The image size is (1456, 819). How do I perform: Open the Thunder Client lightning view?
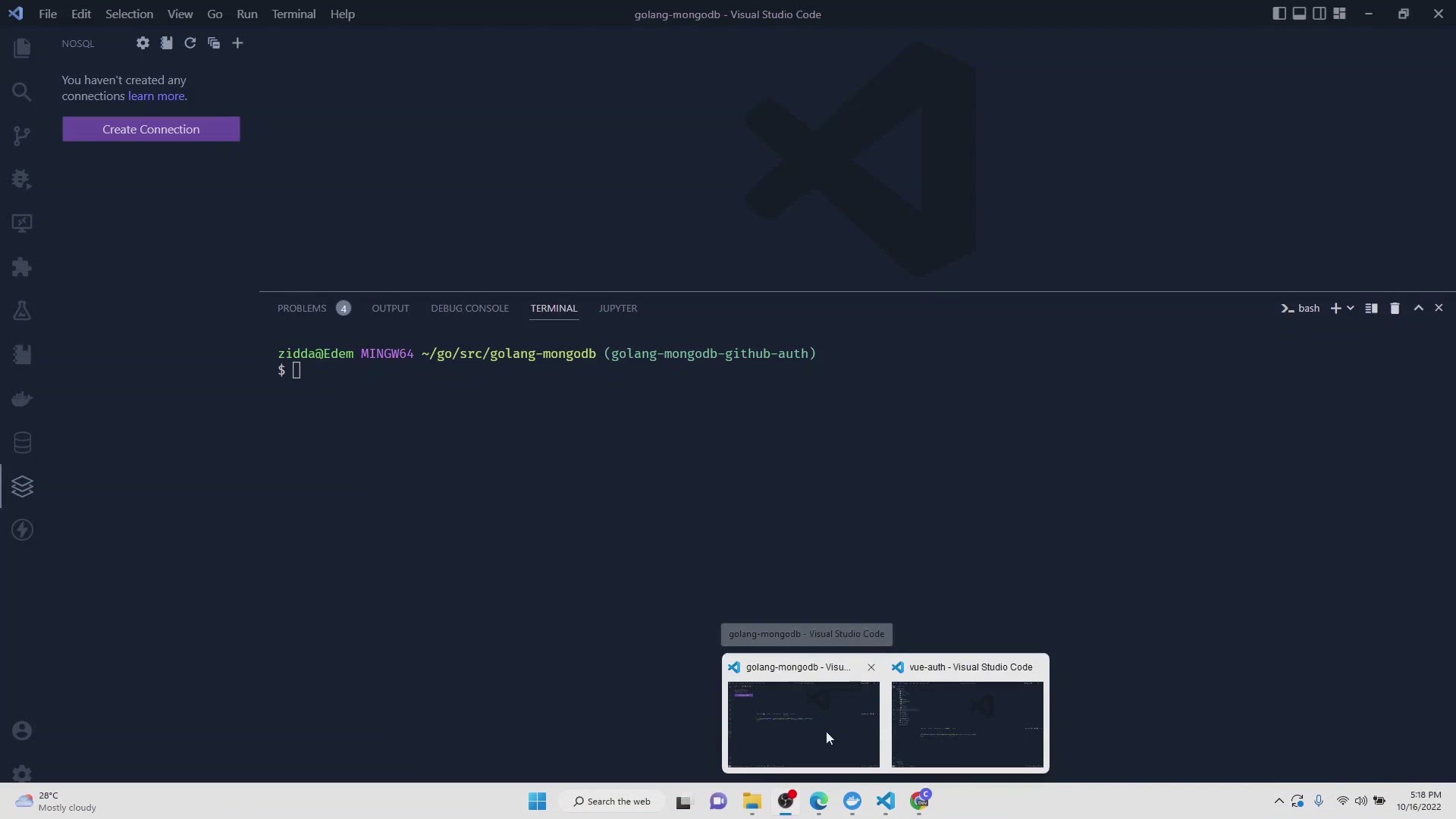(x=22, y=530)
